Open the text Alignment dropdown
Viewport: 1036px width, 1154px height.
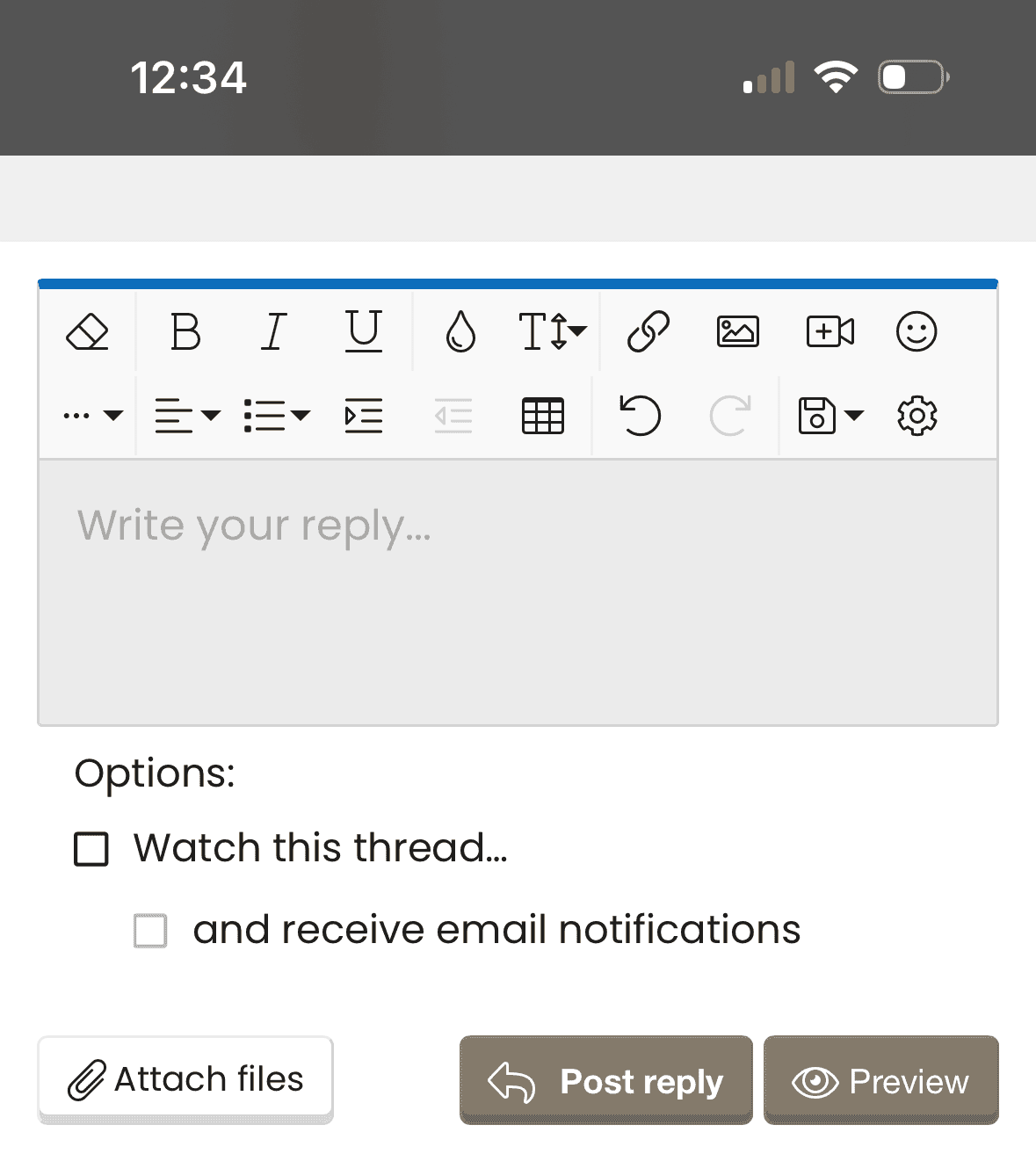(x=187, y=416)
